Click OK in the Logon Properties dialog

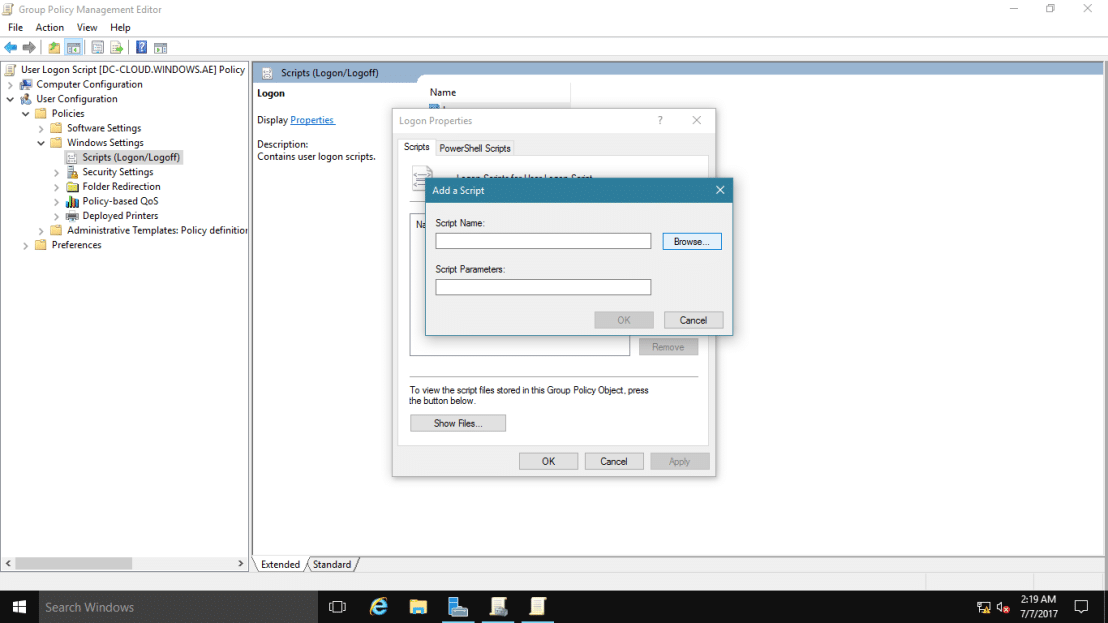click(x=548, y=461)
